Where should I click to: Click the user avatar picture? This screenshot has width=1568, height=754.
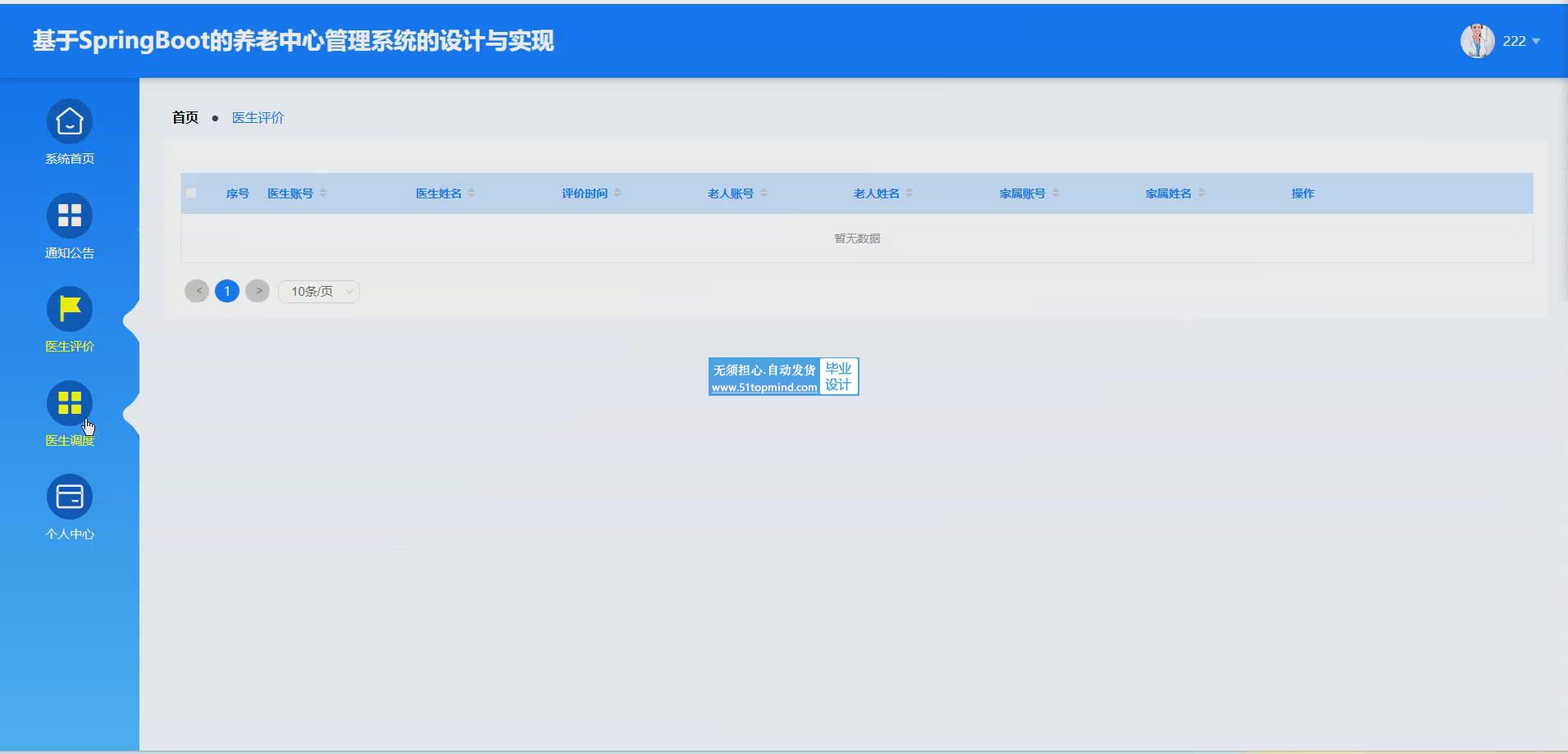[x=1477, y=41]
